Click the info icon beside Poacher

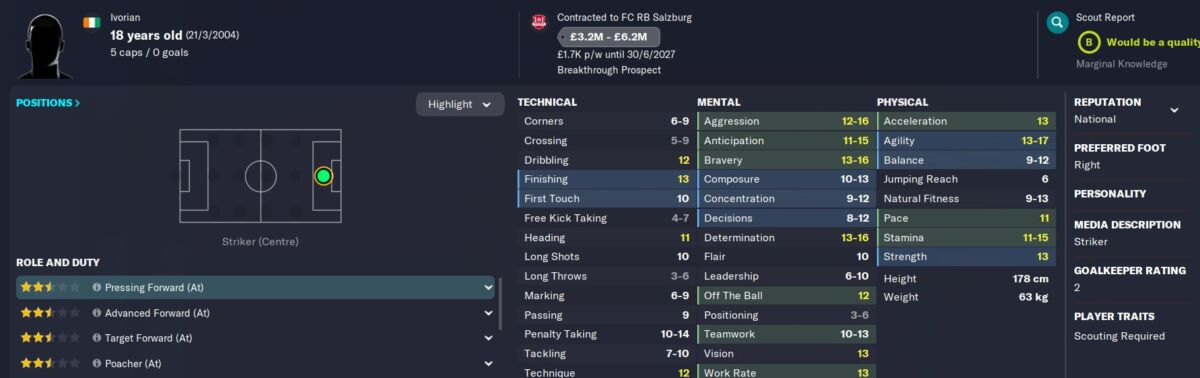coord(97,364)
